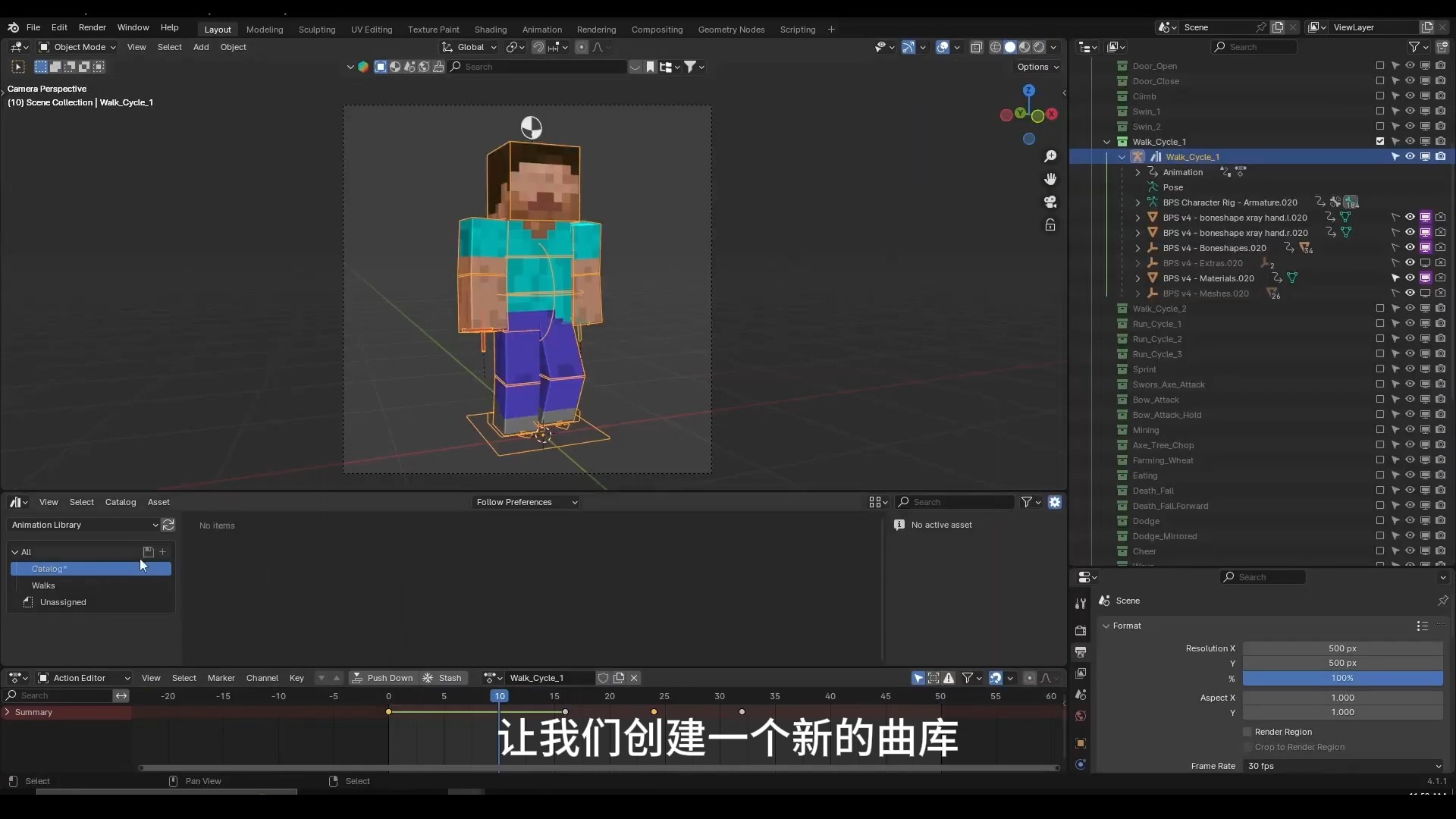Open Output Properties via the printer icon
This screenshot has height=819, width=1456.
point(1080,652)
